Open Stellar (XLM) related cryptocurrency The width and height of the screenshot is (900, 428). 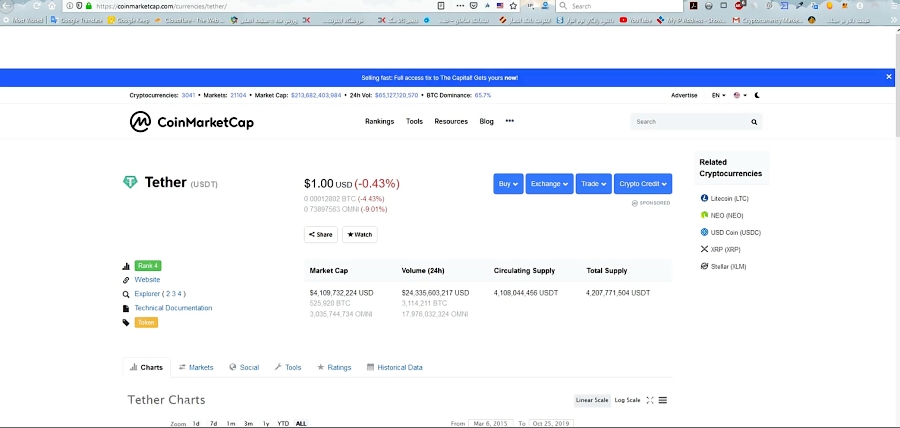723,267
